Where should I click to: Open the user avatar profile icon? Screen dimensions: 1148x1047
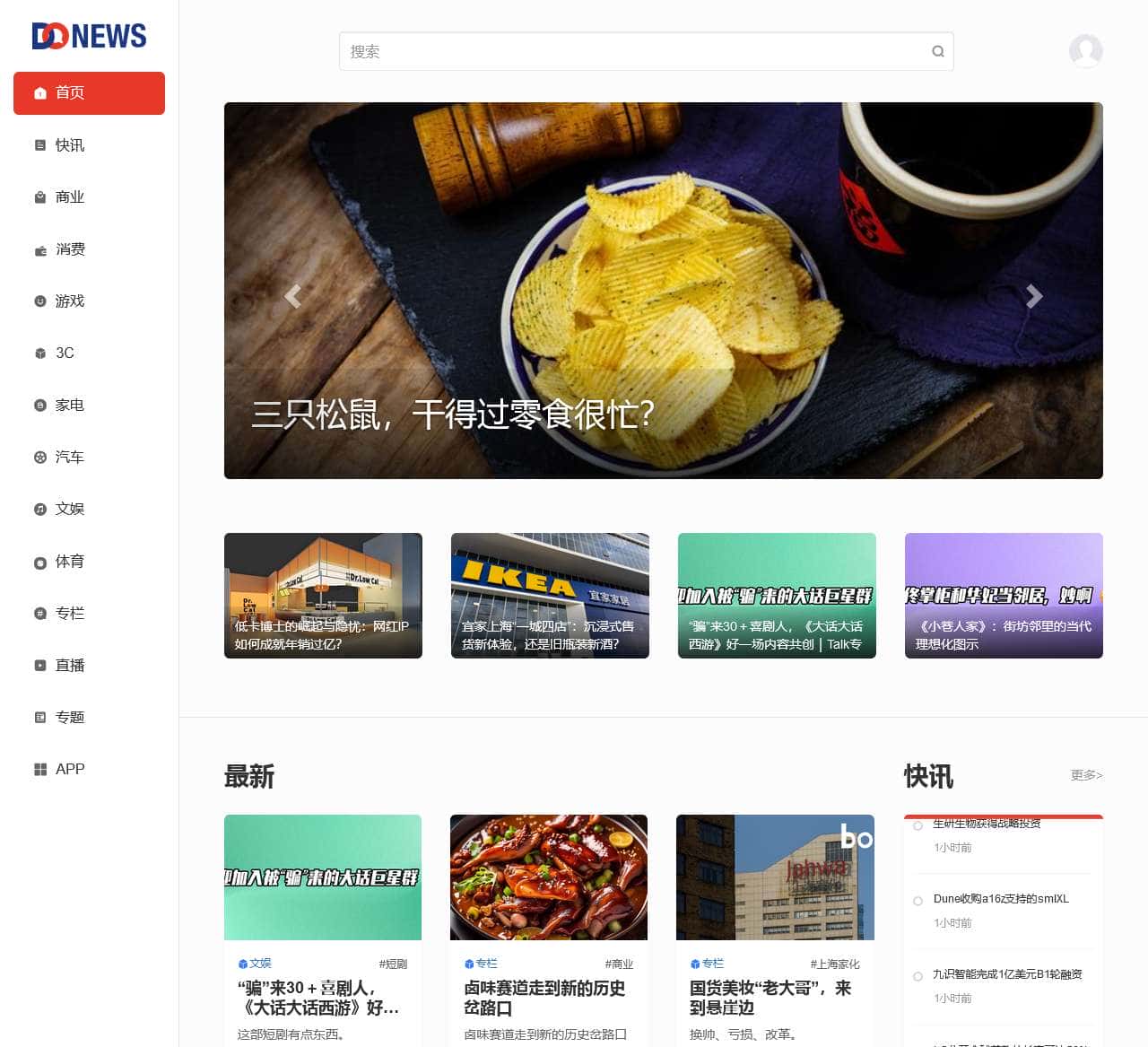[1085, 51]
